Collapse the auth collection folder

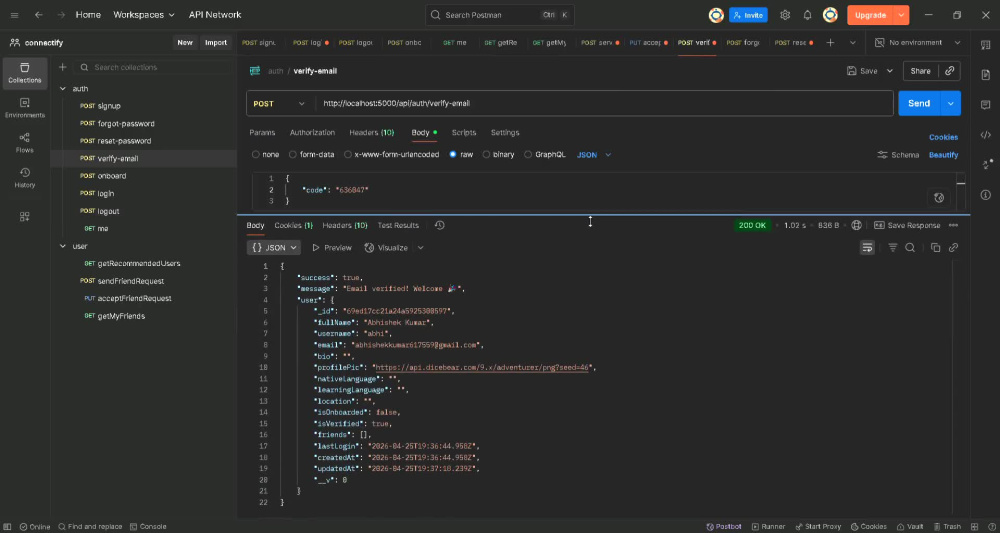[x=62, y=89]
